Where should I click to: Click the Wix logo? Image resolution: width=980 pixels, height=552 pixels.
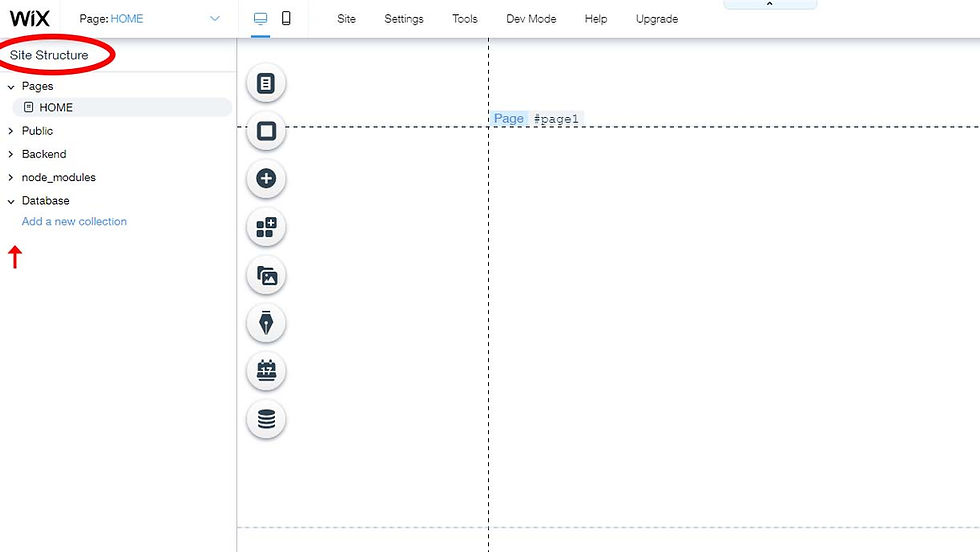29,19
